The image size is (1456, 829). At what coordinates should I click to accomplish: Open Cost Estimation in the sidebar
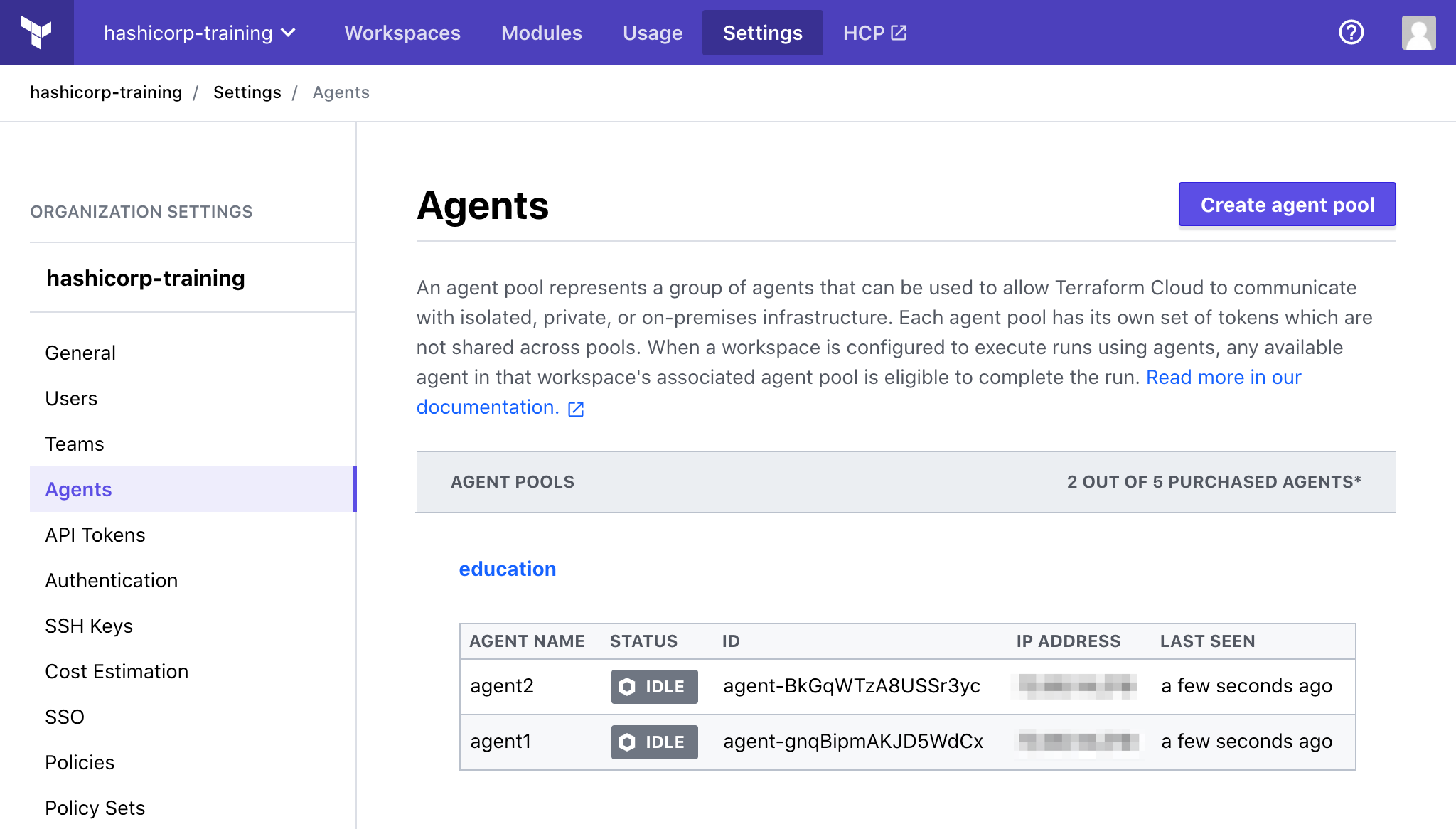(117, 671)
